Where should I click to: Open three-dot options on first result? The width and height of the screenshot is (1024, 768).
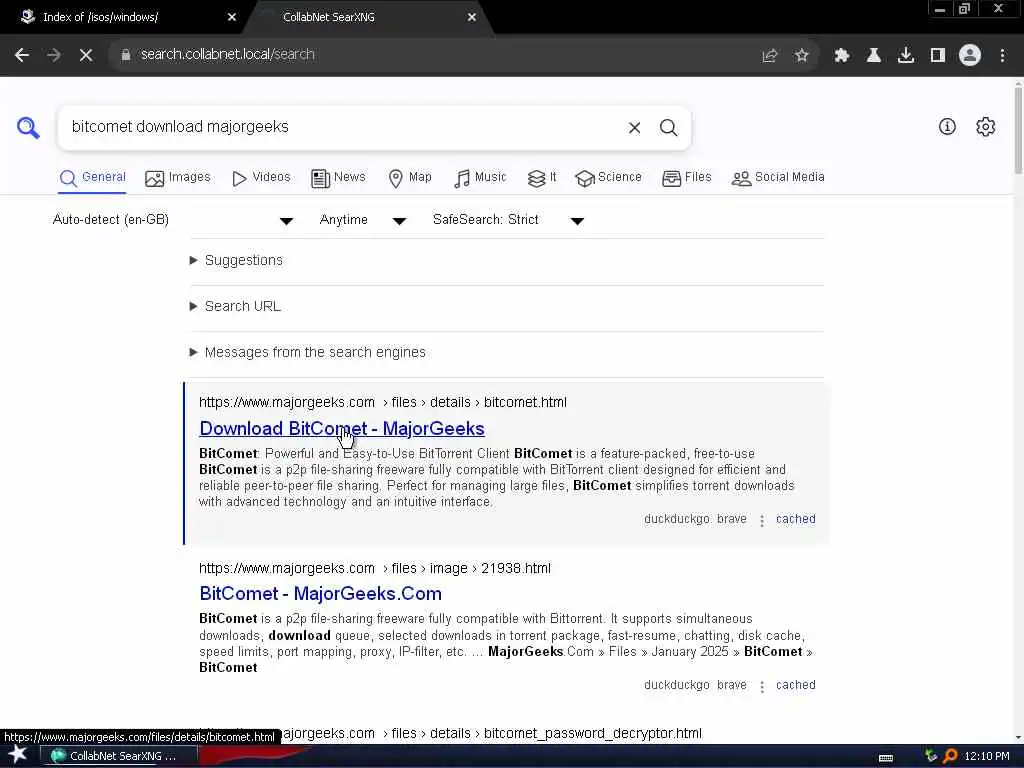761,520
